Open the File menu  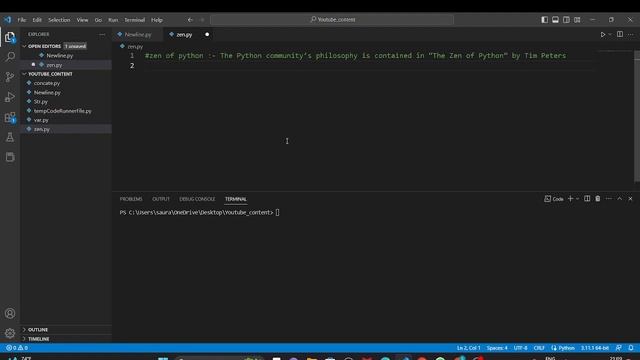(x=22, y=20)
